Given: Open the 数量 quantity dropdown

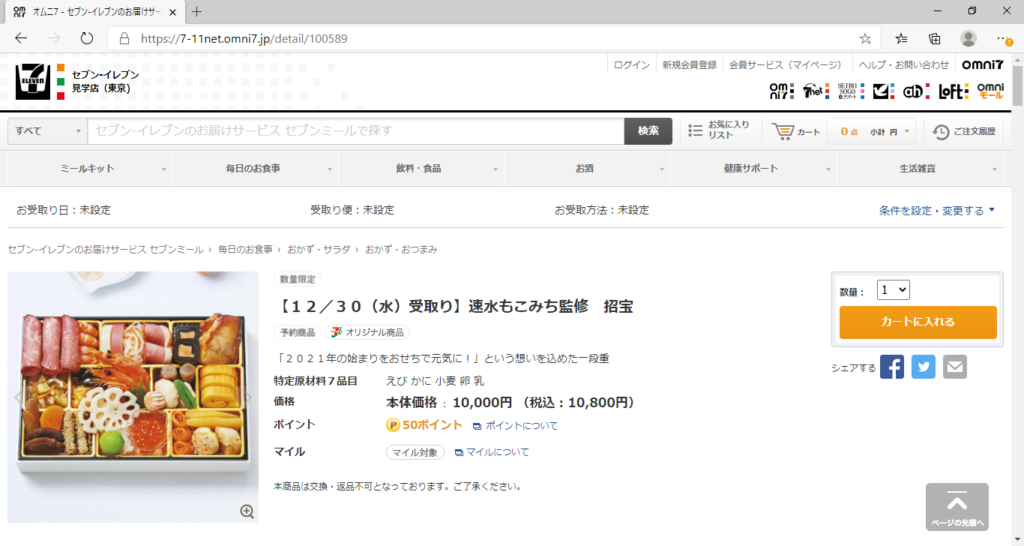Looking at the screenshot, I should tap(893, 290).
